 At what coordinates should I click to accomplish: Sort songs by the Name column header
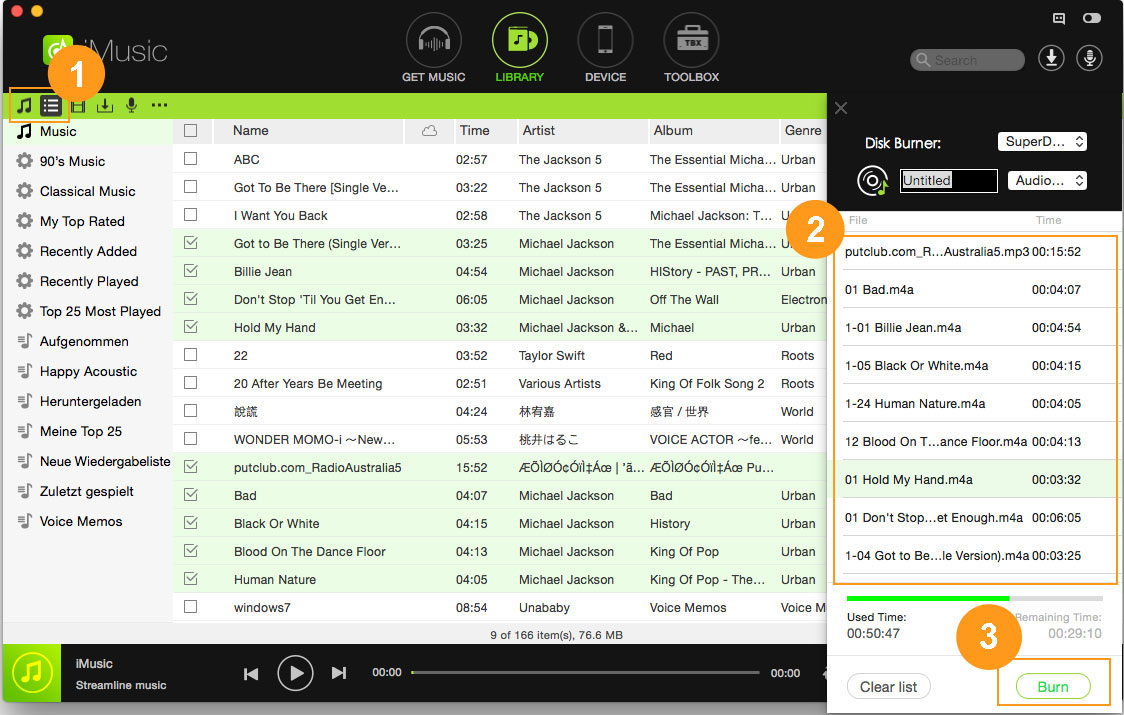pyautogui.click(x=310, y=131)
